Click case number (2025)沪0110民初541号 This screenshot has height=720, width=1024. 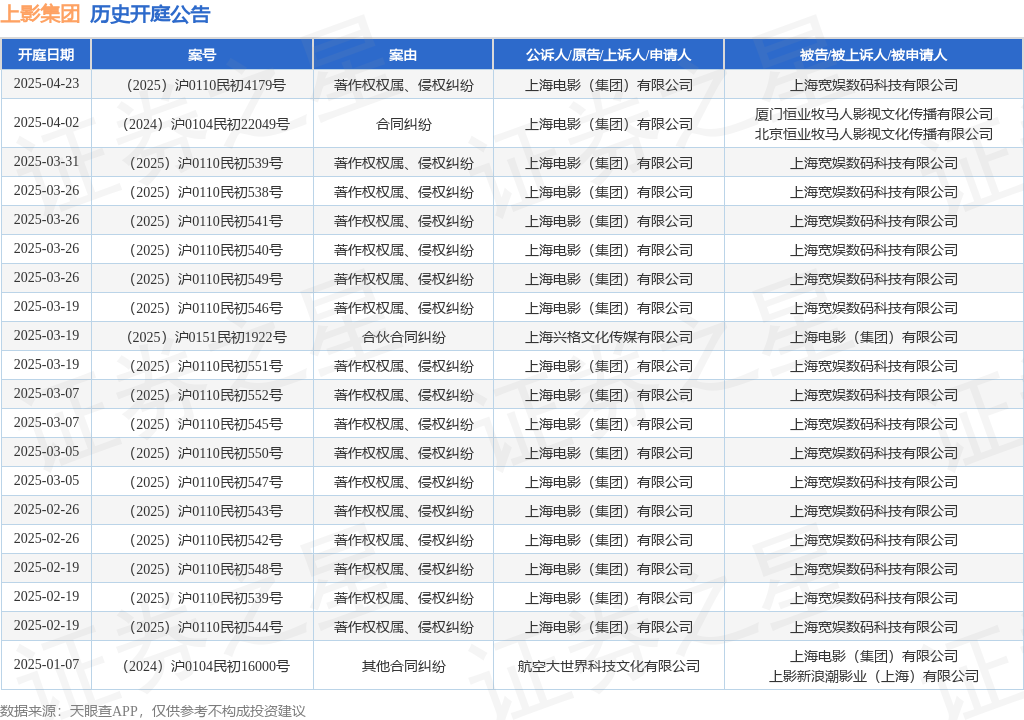(206, 221)
